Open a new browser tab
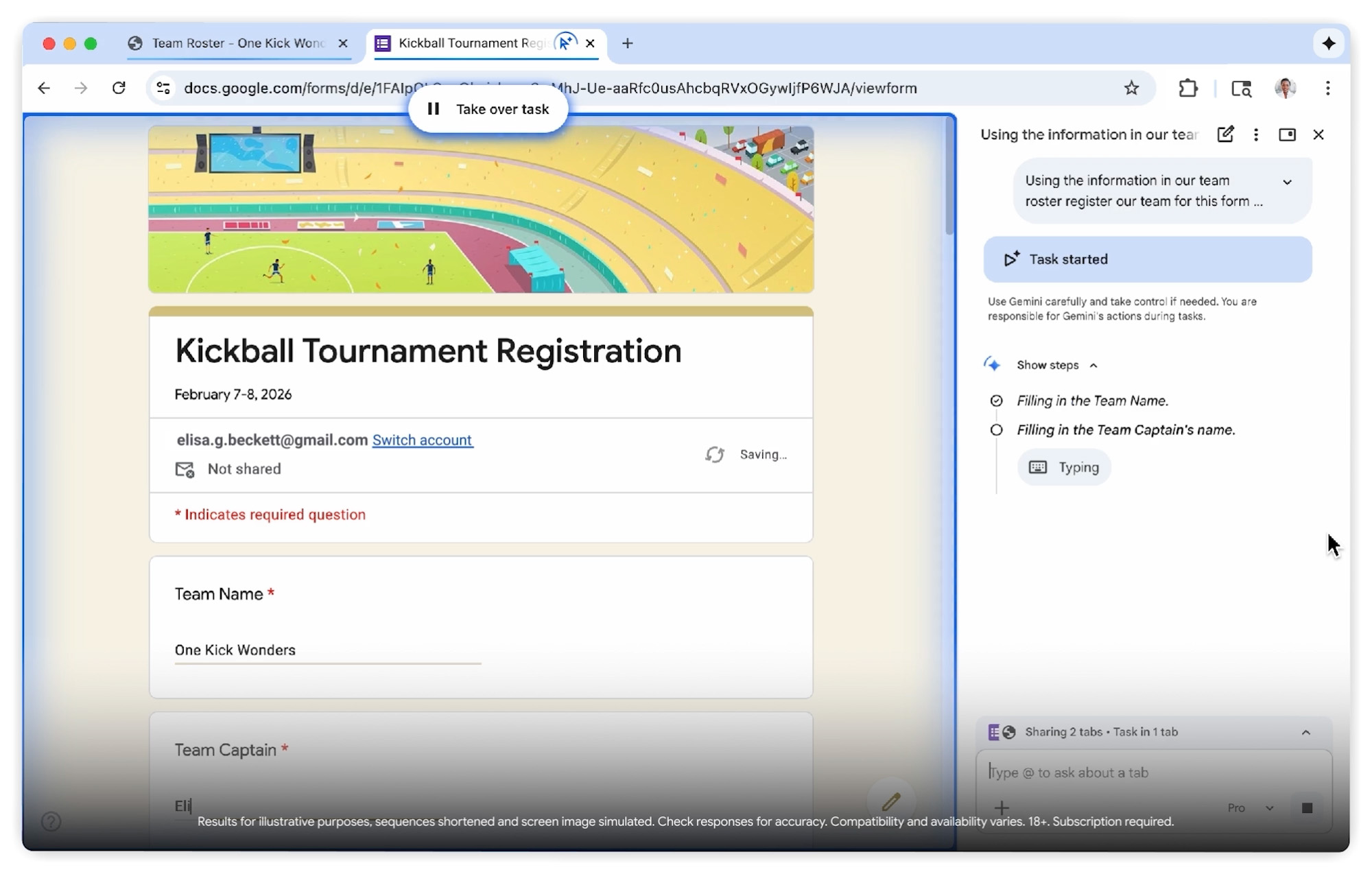Screen dimensions: 1372x874 [x=627, y=43]
